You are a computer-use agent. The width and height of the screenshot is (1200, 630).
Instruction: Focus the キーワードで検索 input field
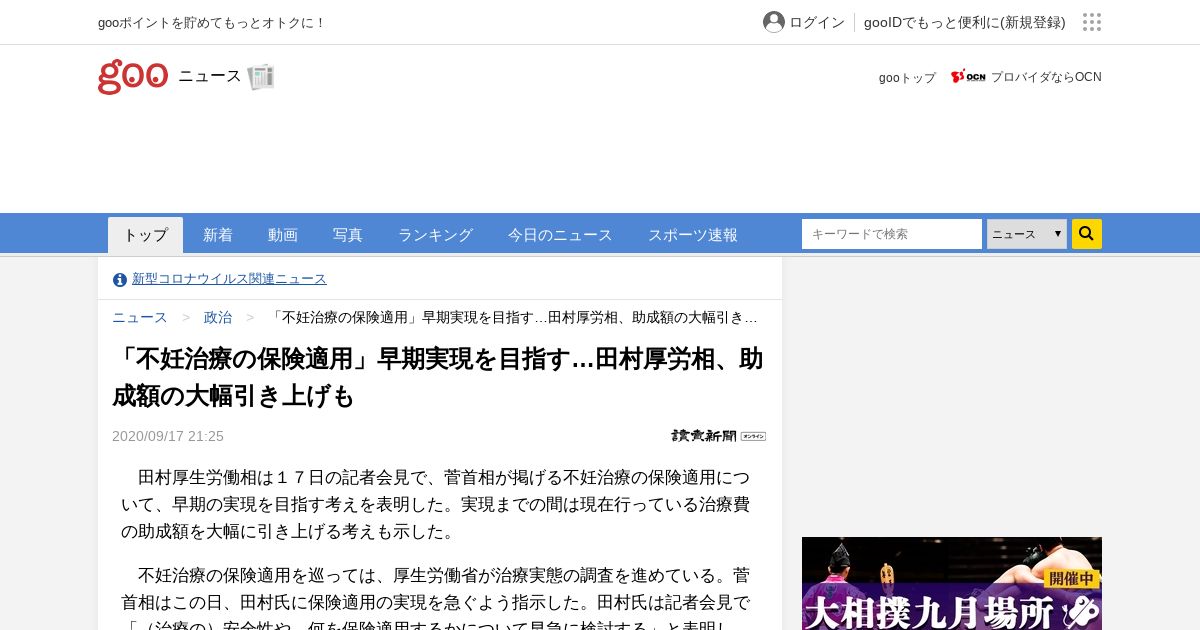coord(892,234)
